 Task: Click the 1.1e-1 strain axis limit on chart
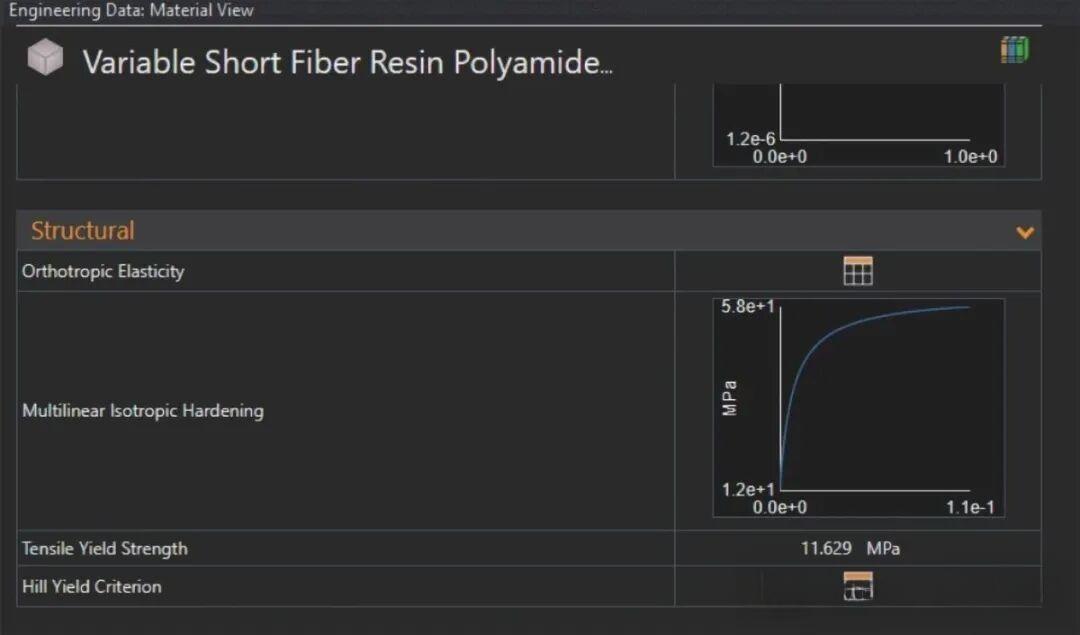coord(969,507)
